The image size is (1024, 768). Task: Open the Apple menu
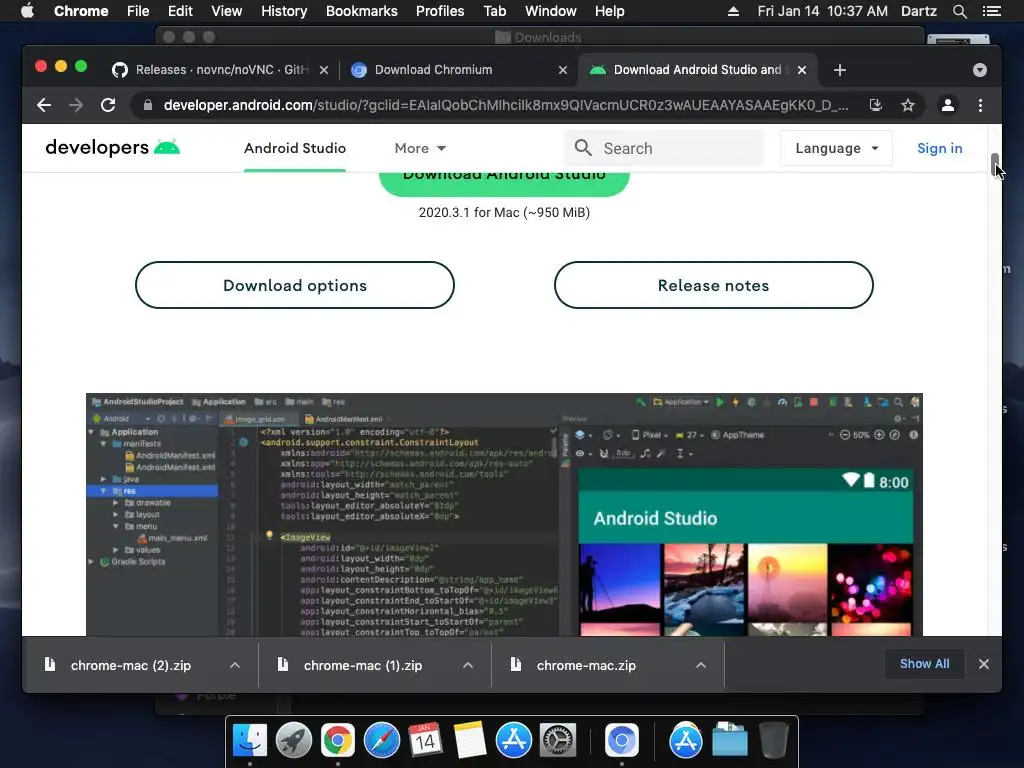[27, 11]
